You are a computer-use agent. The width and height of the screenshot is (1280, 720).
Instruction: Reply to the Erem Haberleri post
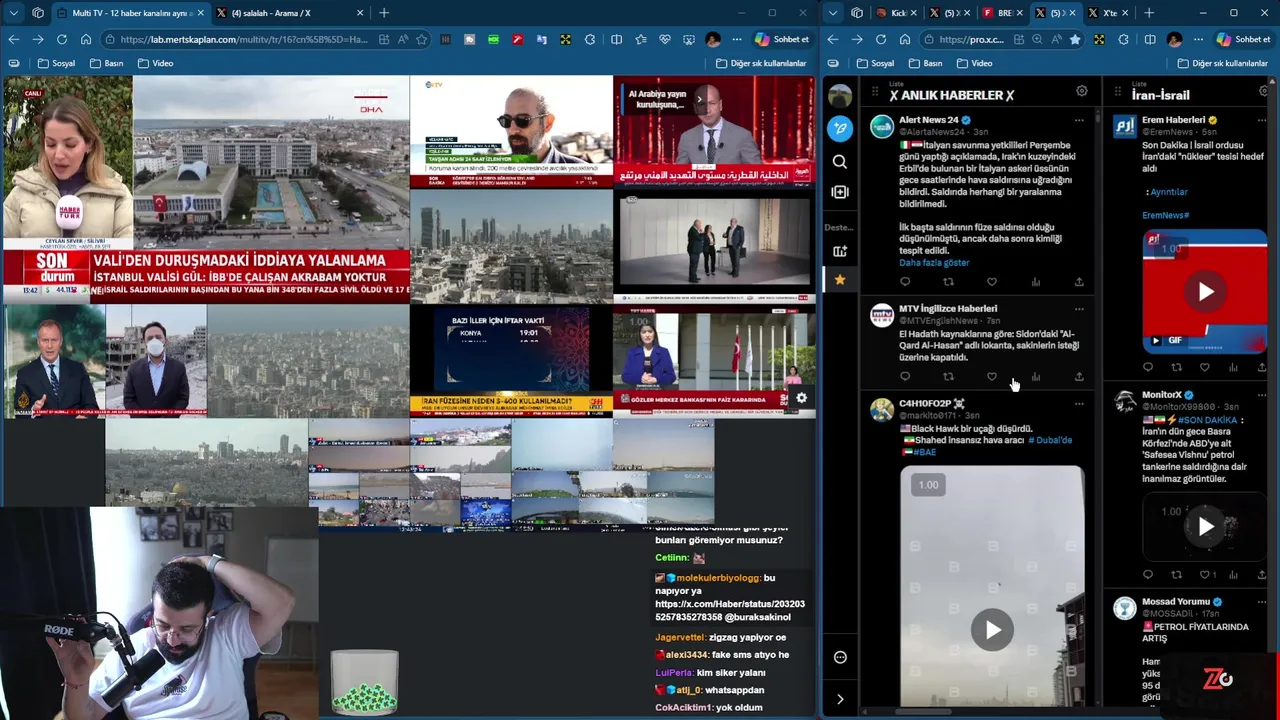(x=1148, y=368)
